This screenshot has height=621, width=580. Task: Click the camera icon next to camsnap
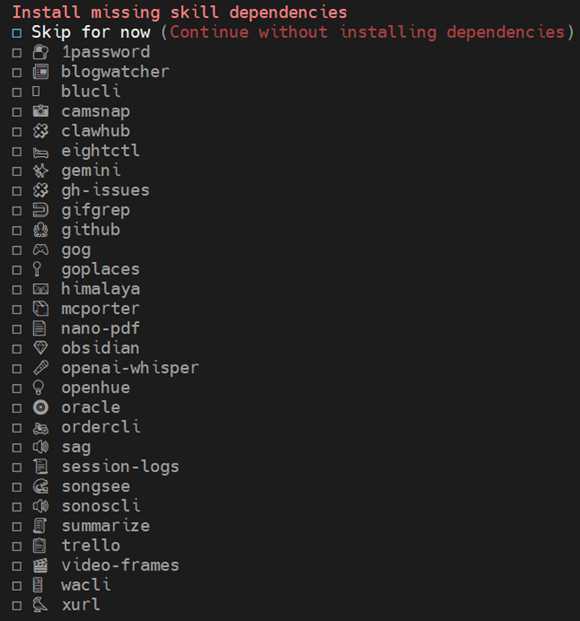[40, 111]
